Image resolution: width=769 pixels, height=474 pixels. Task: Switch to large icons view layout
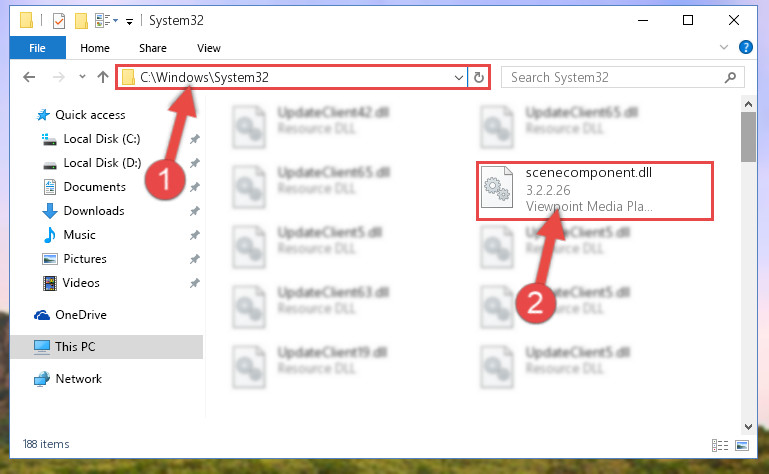pos(742,445)
